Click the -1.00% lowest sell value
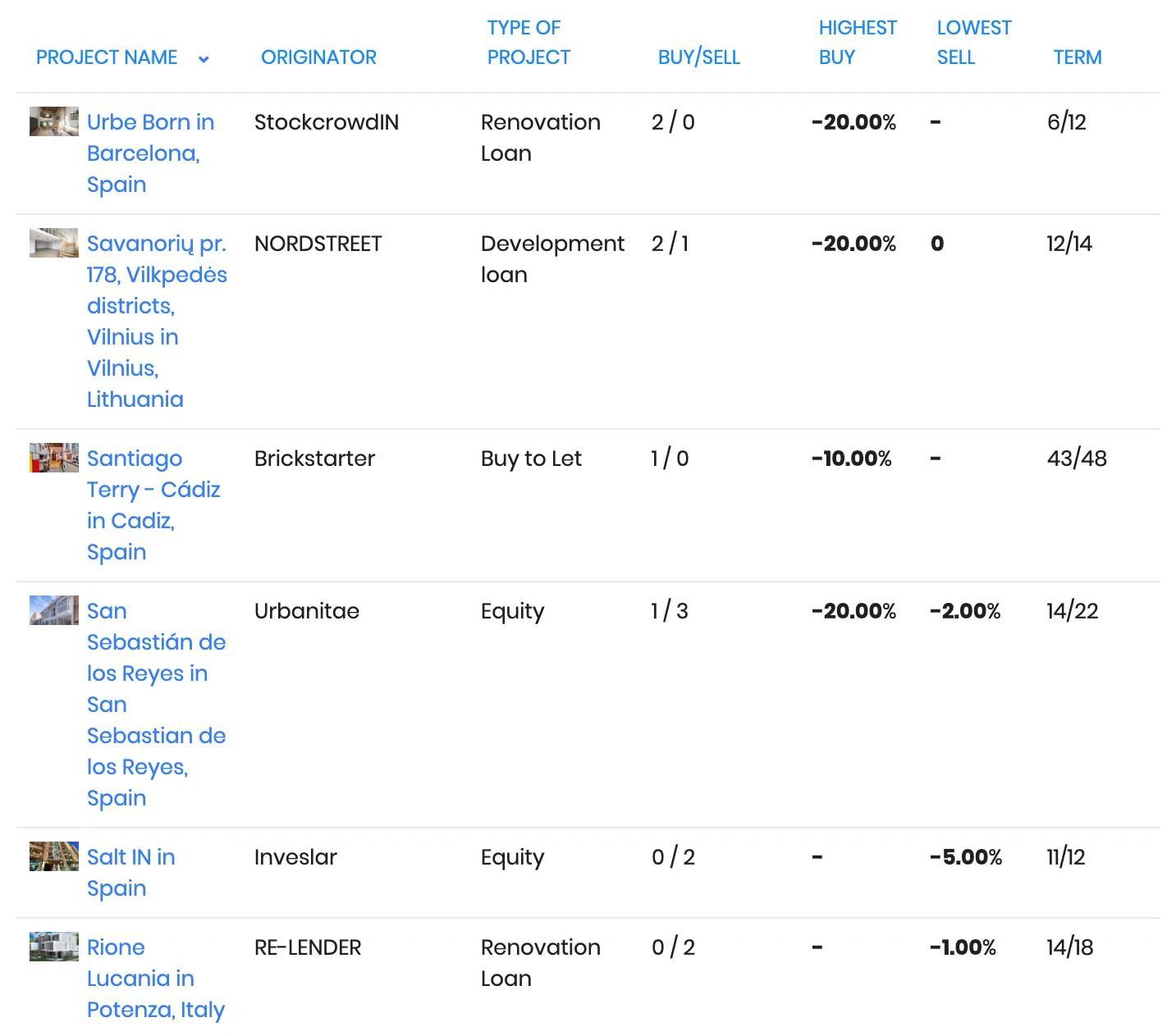The height and width of the screenshot is (1036, 1176). [963, 947]
